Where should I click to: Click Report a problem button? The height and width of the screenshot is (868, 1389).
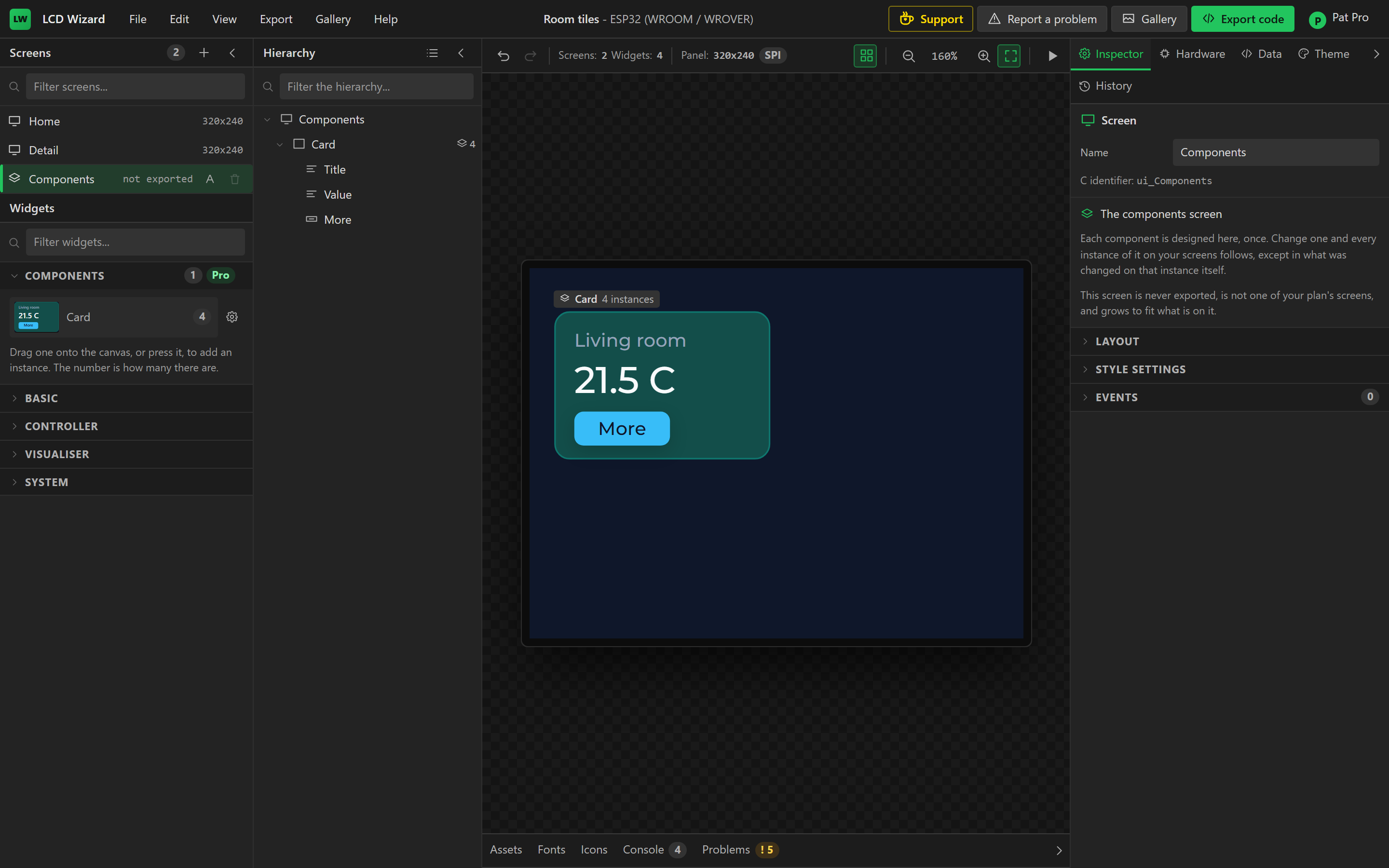1042,19
